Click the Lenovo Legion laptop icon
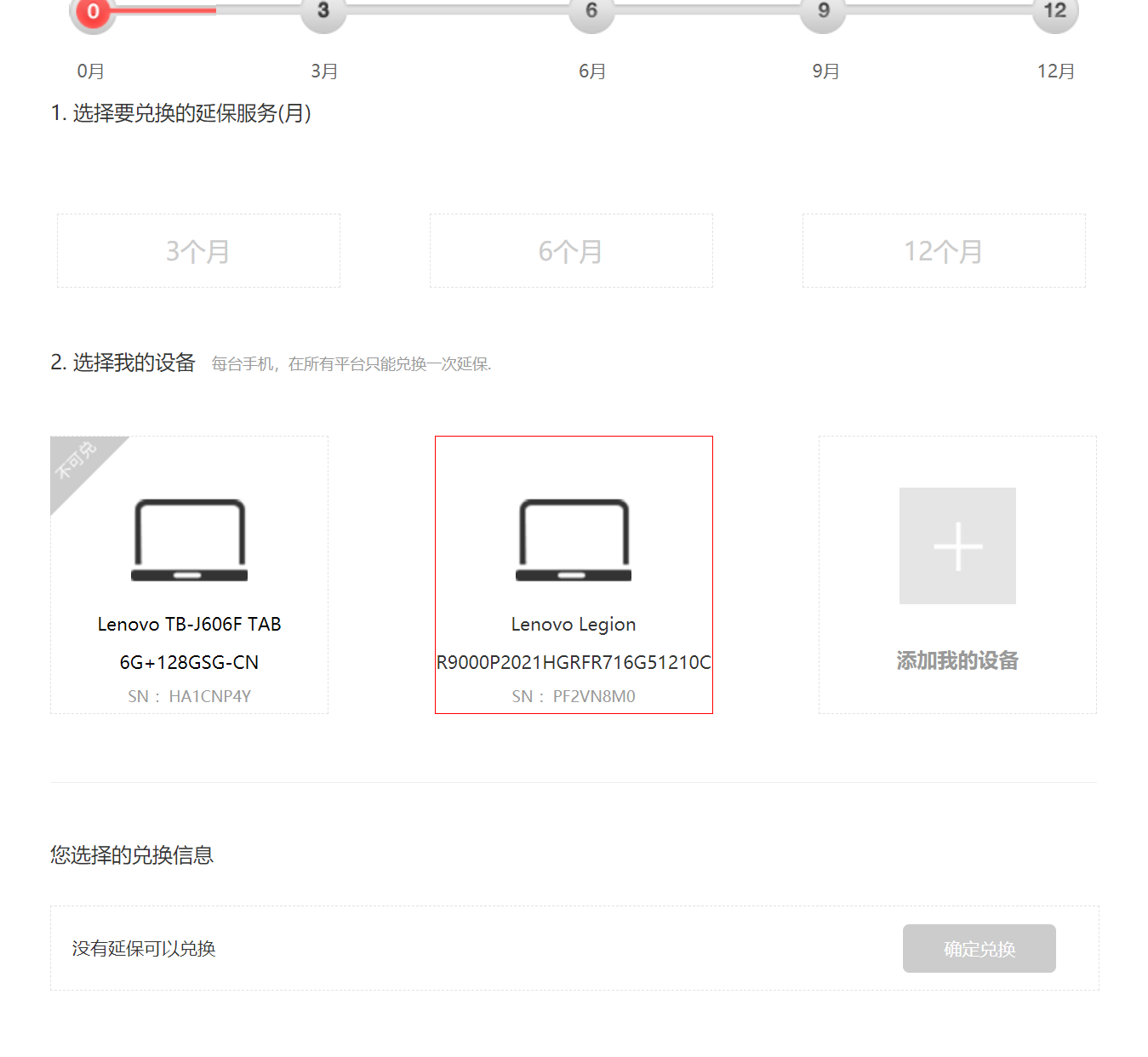Screen dimensions: 1148x1057 tap(574, 540)
